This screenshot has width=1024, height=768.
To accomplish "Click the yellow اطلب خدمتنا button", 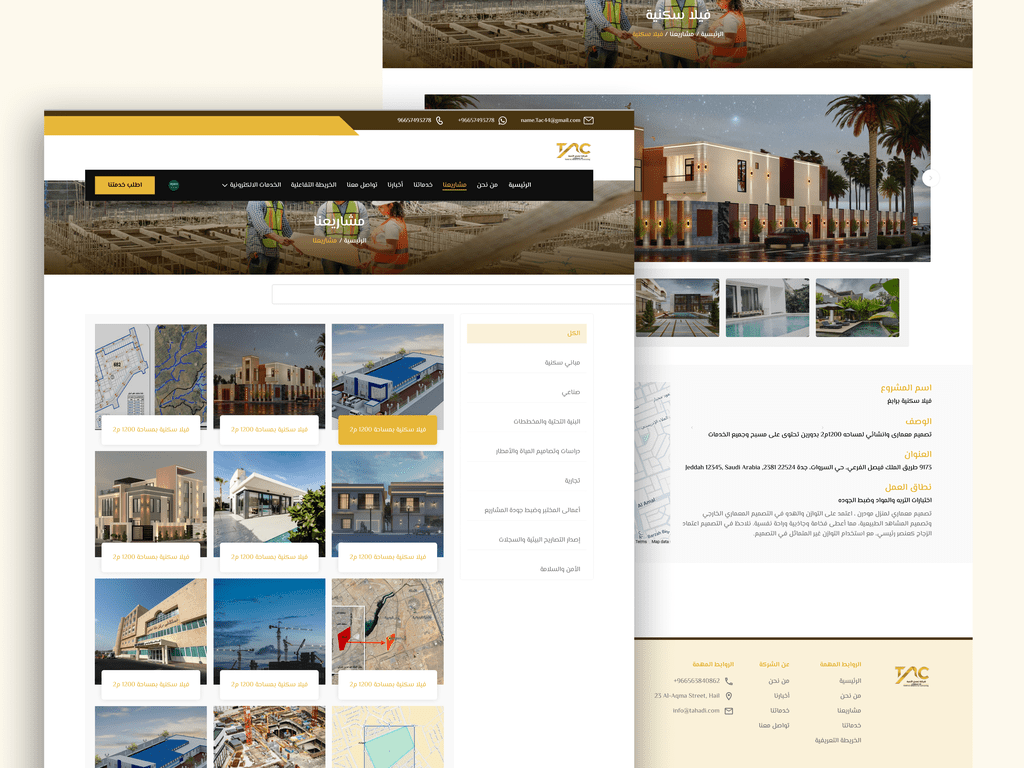I will click(125, 185).
